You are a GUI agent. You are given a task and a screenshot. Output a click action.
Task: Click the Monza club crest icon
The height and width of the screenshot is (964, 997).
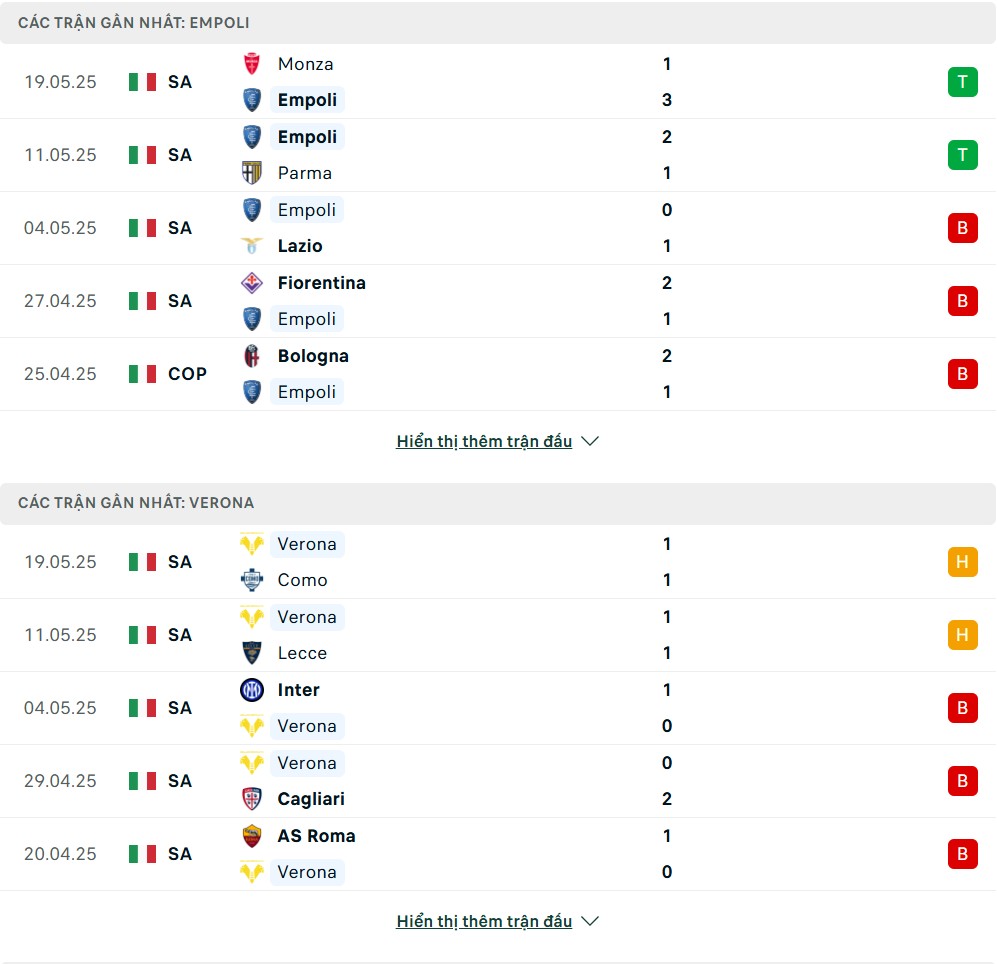[x=252, y=64]
